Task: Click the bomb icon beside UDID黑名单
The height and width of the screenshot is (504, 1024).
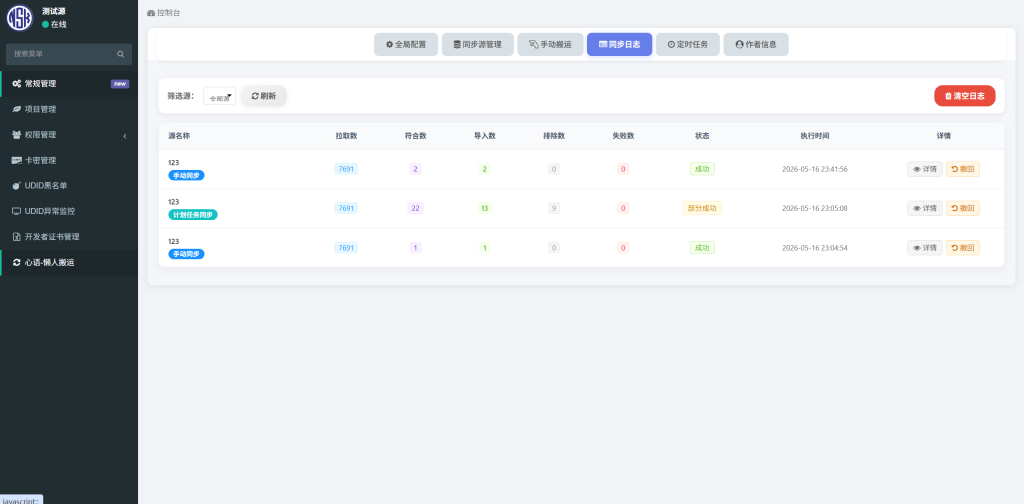Action: pos(17,185)
